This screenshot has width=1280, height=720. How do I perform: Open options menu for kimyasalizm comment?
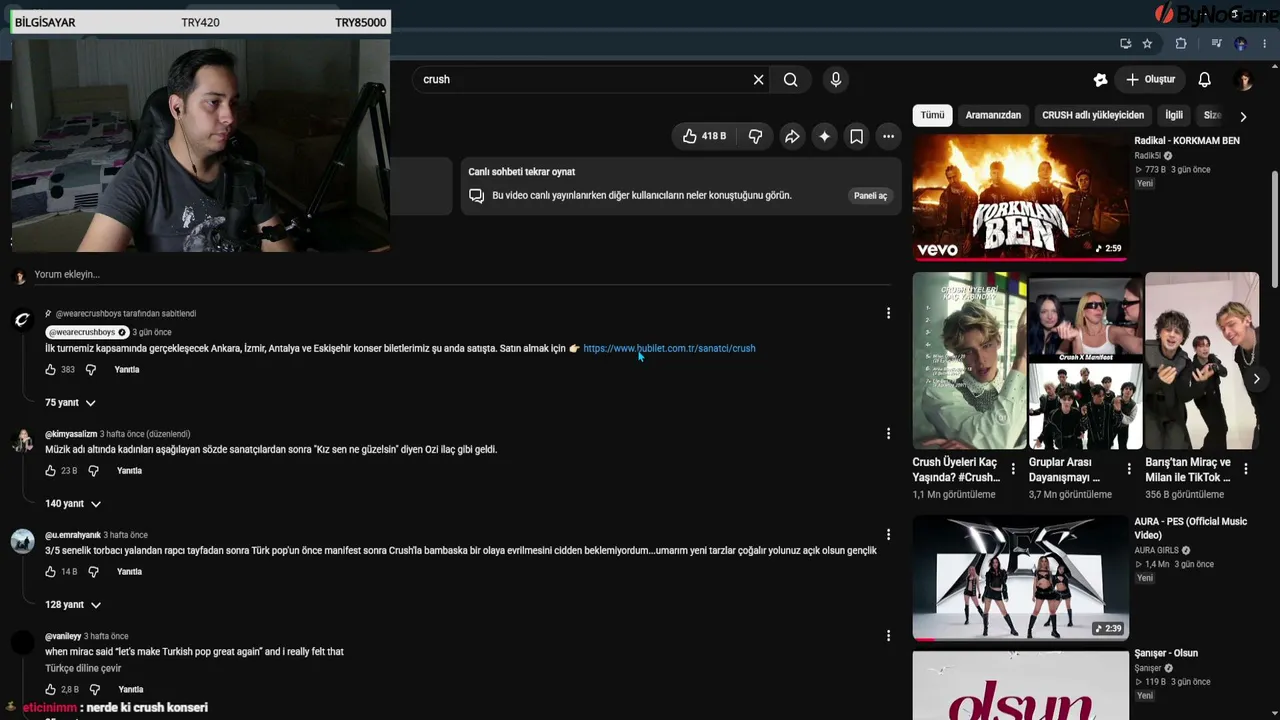pyautogui.click(x=888, y=434)
